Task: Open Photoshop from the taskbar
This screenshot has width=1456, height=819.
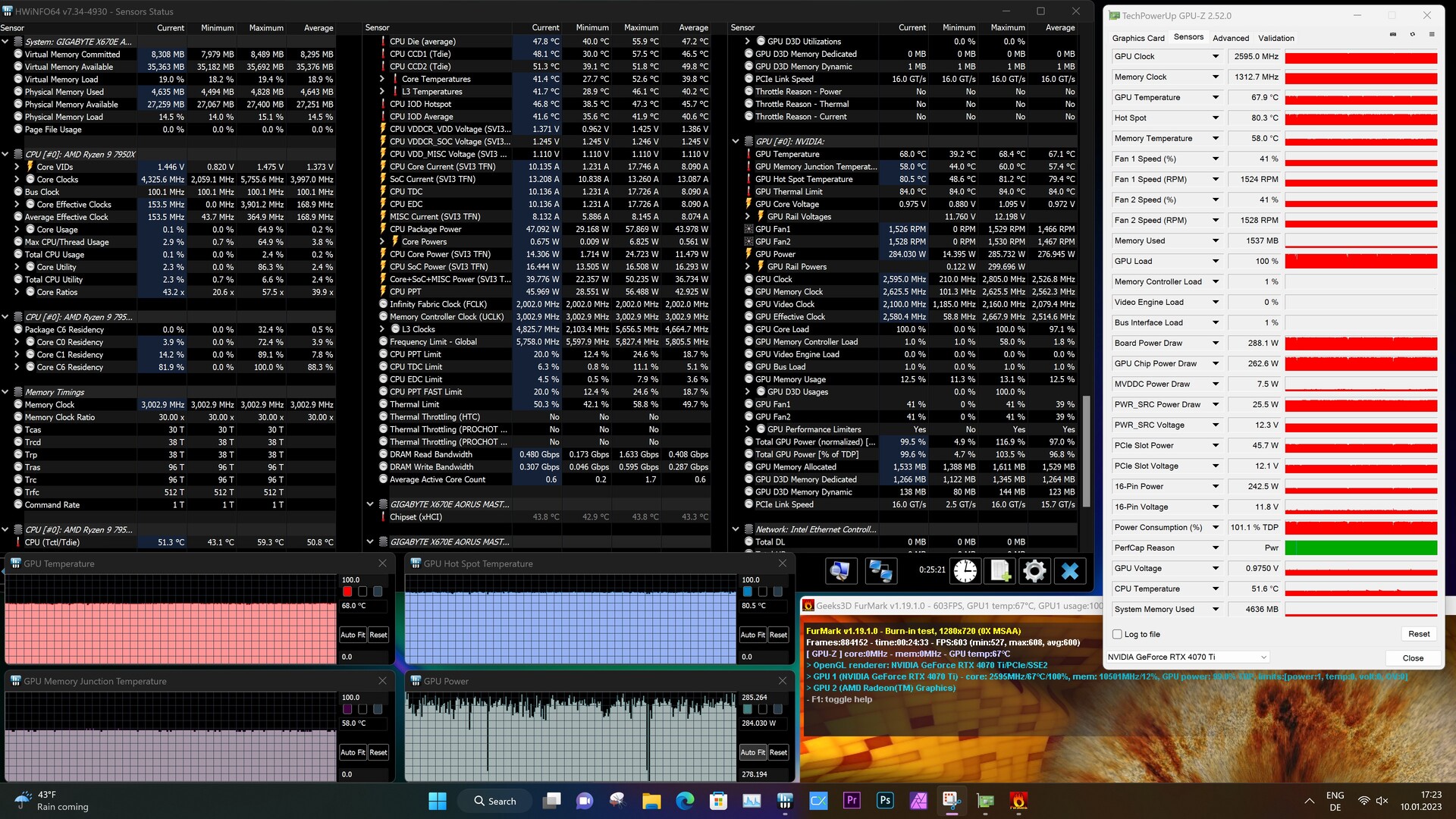Action: tap(885, 800)
